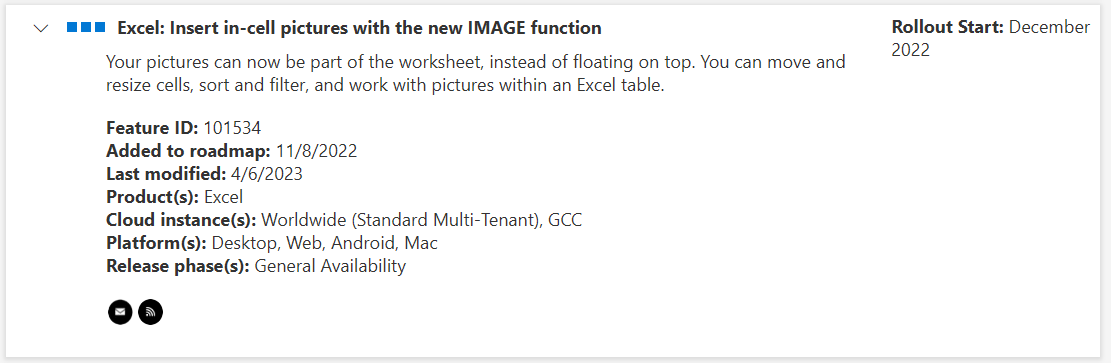Viewport: 1111px width, 363px height.
Task: Click the Last modified date 4/6/2023
Action: point(266,174)
